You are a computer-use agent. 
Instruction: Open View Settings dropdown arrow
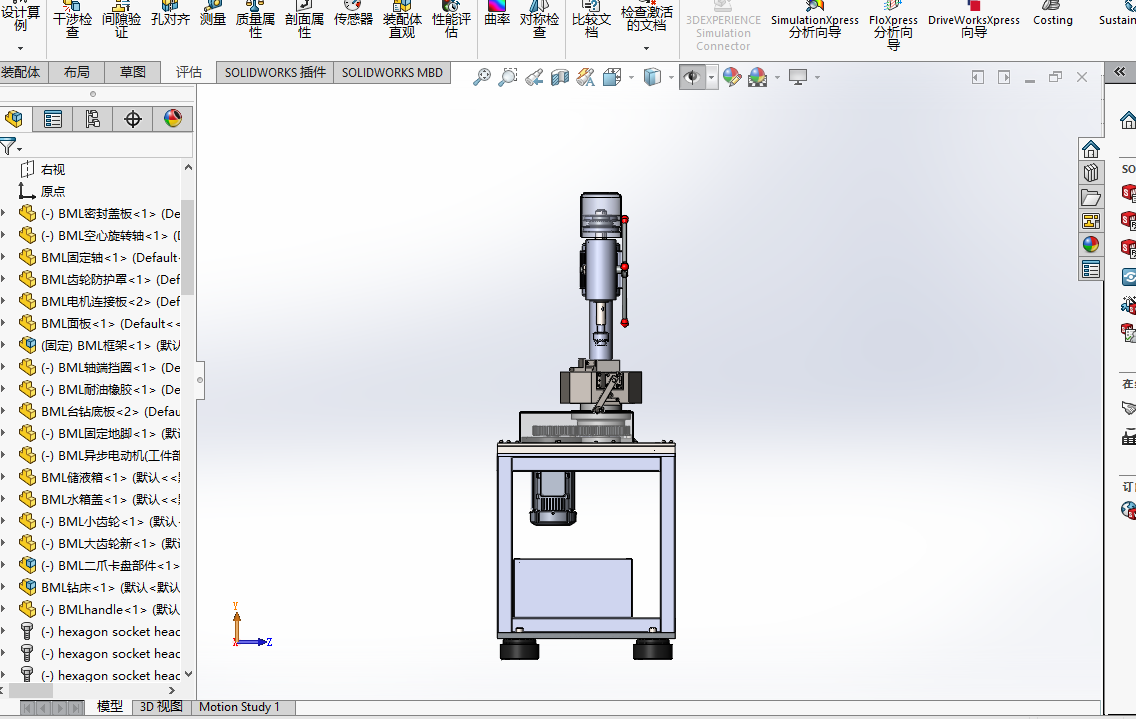[x=817, y=77]
